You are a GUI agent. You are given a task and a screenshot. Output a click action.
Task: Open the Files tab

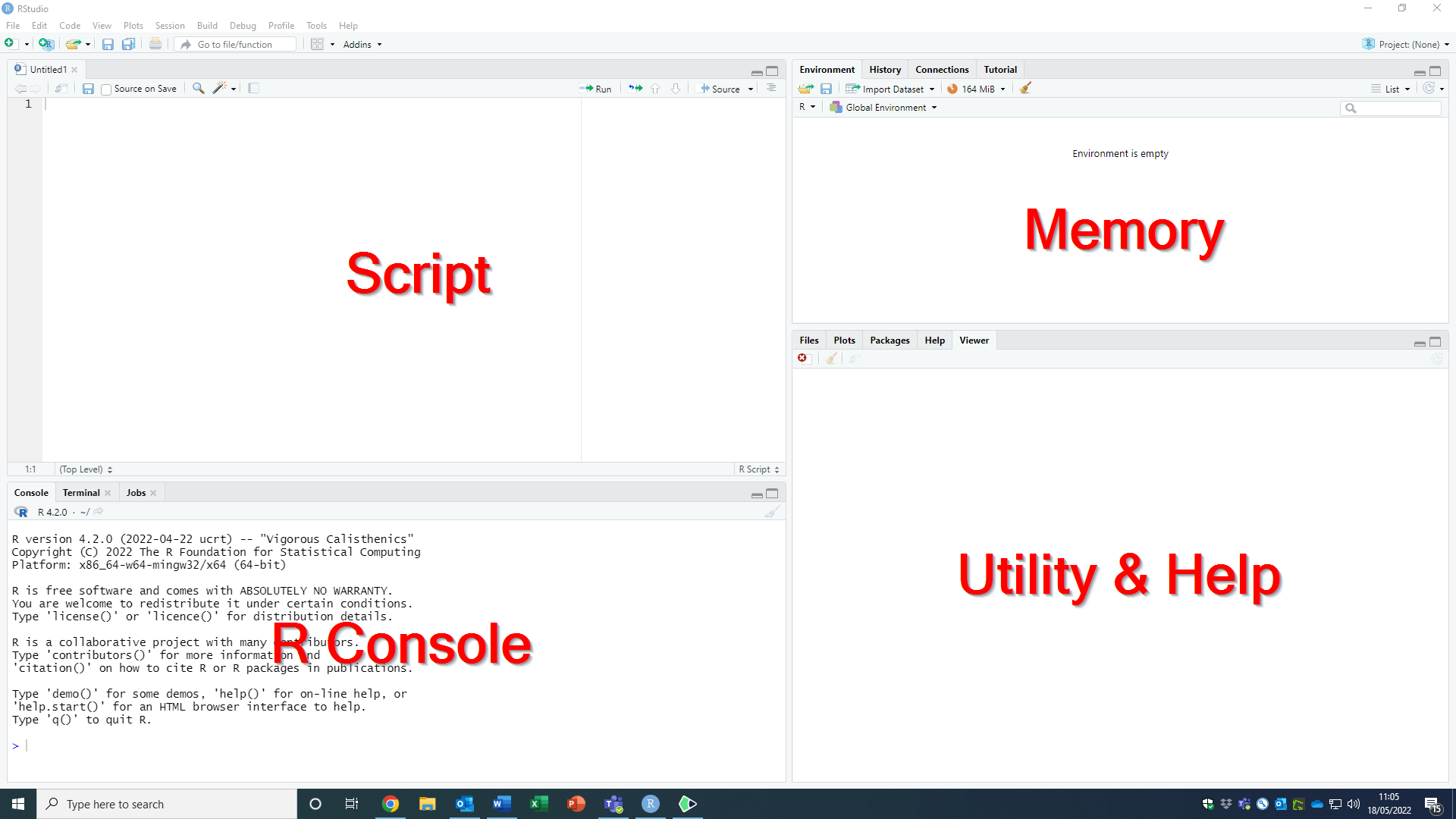[809, 340]
